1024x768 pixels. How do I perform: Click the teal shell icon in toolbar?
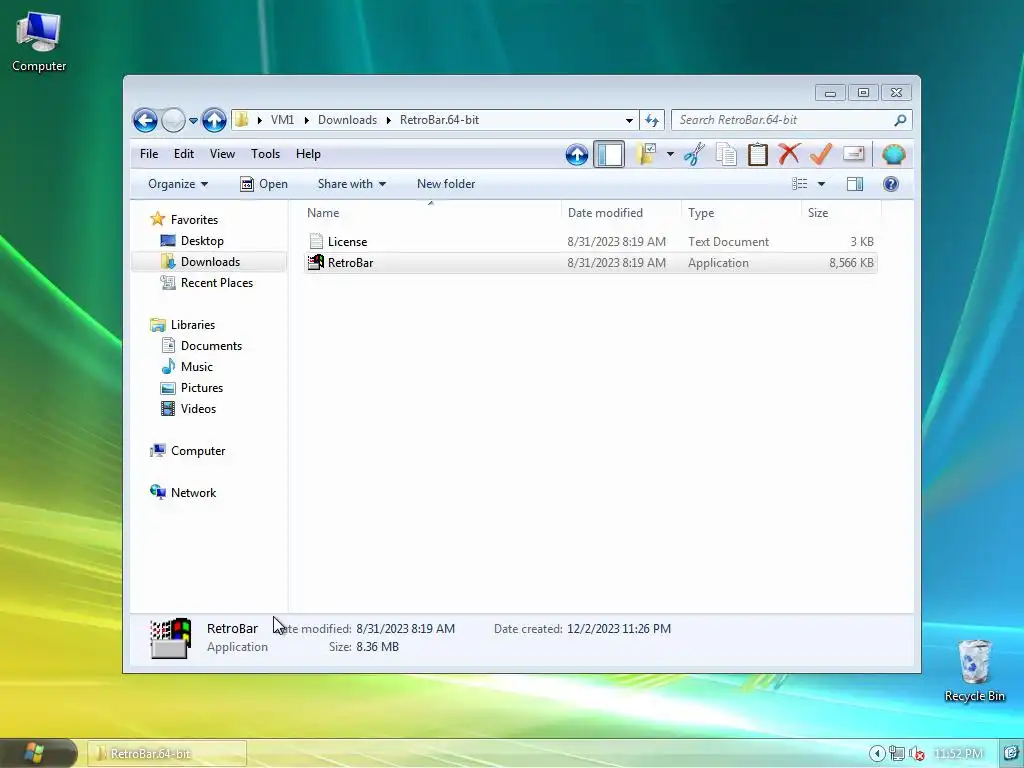coord(893,154)
